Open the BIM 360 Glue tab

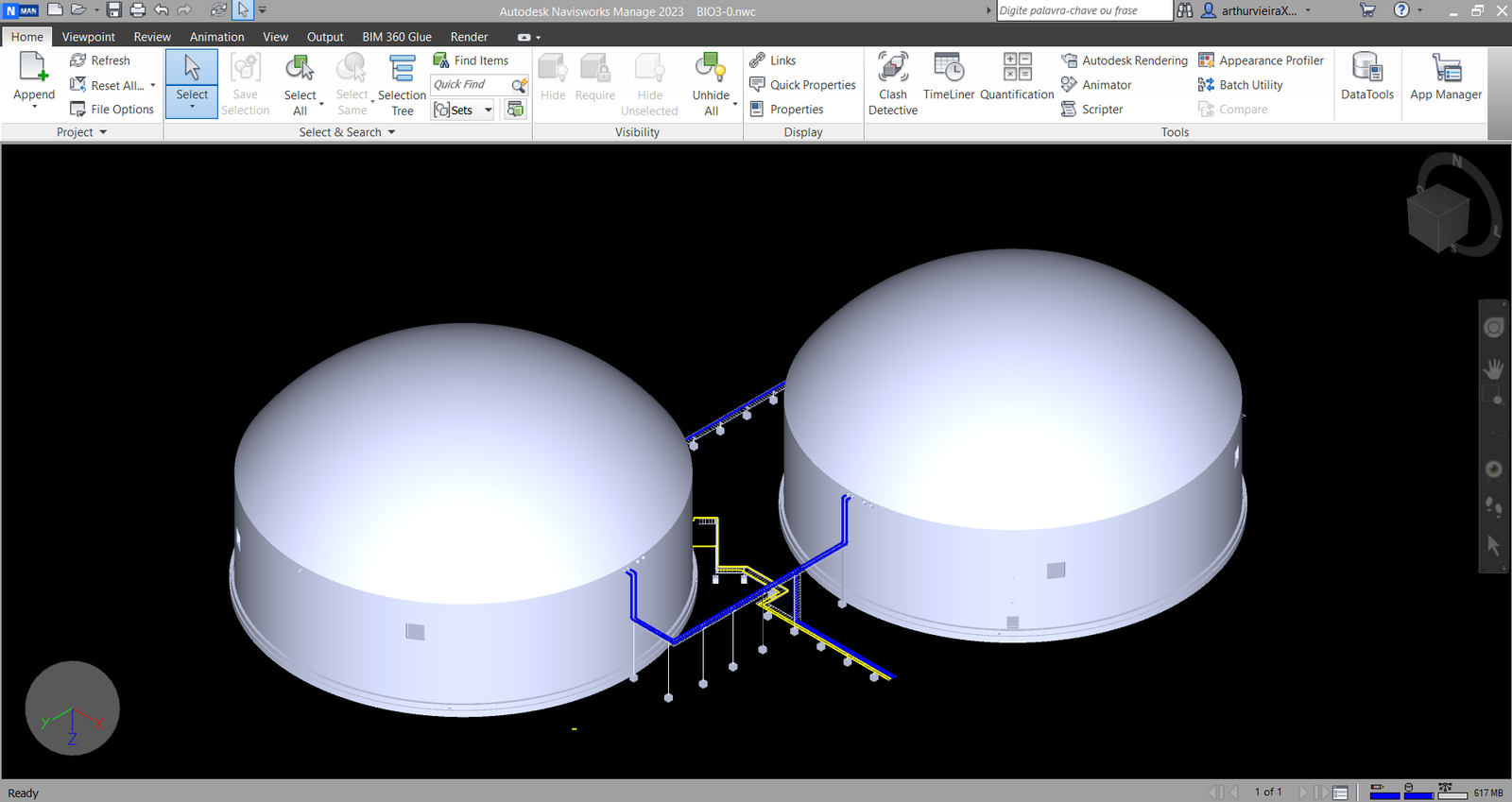397,37
